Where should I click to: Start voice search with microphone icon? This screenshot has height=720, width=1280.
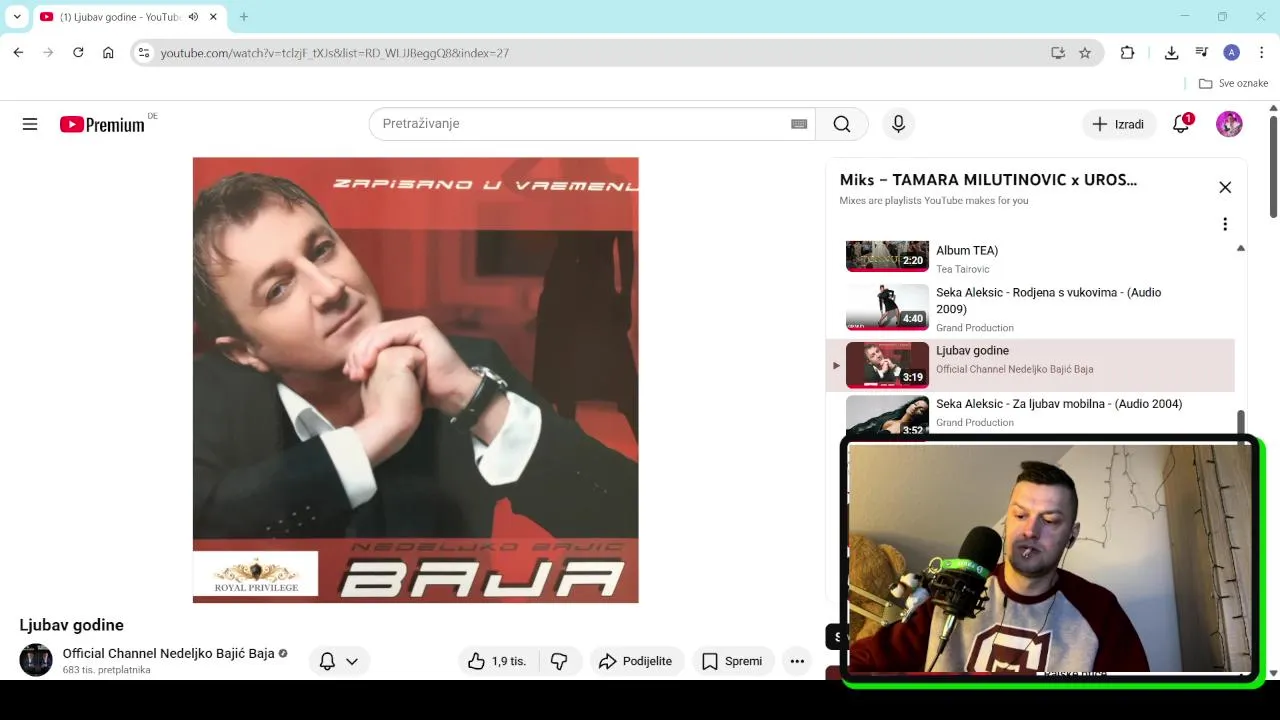[898, 124]
